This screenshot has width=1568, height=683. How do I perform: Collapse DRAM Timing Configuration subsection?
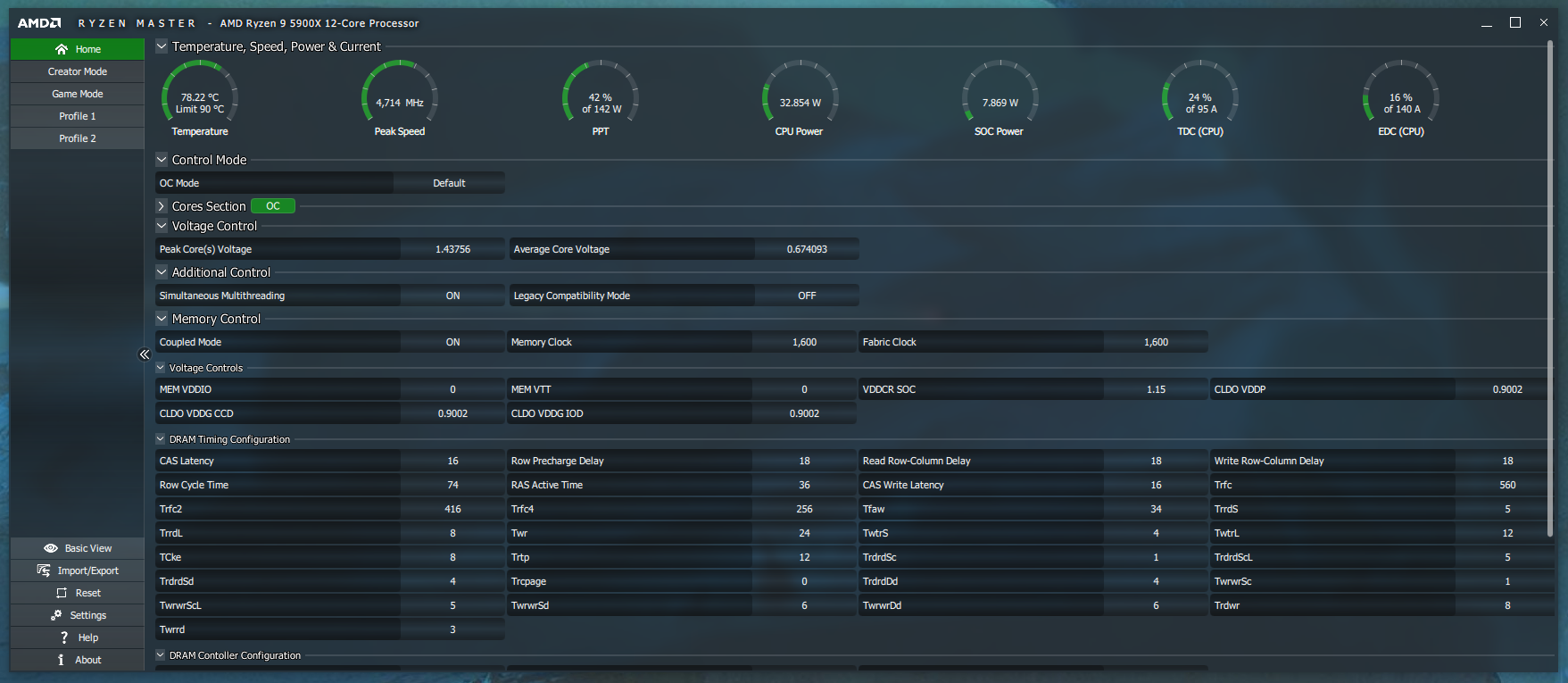[x=161, y=439]
